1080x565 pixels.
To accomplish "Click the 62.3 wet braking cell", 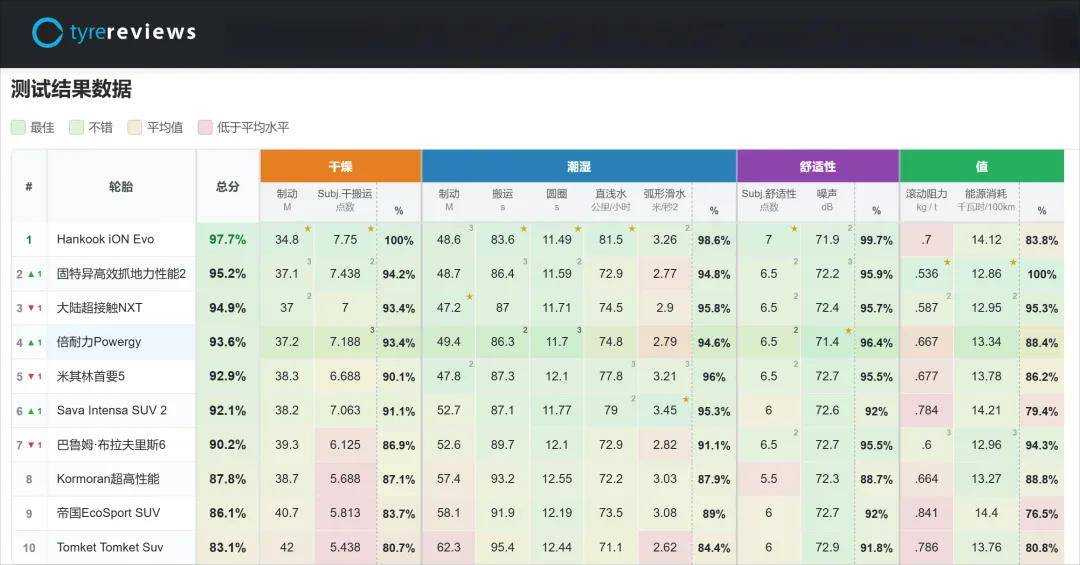I will click(x=448, y=547).
